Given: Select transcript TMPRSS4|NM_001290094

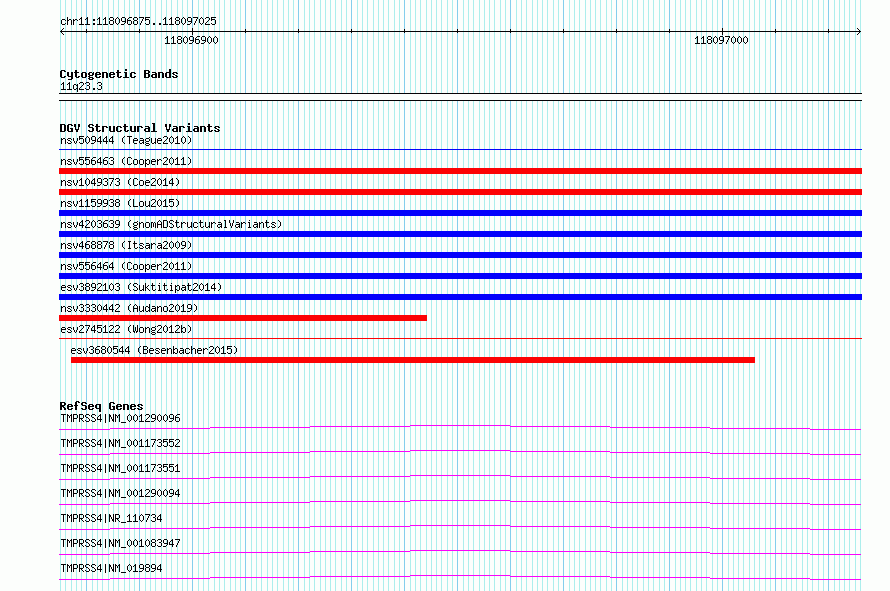Looking at the screenshot, I should click(x=120, y=493).
